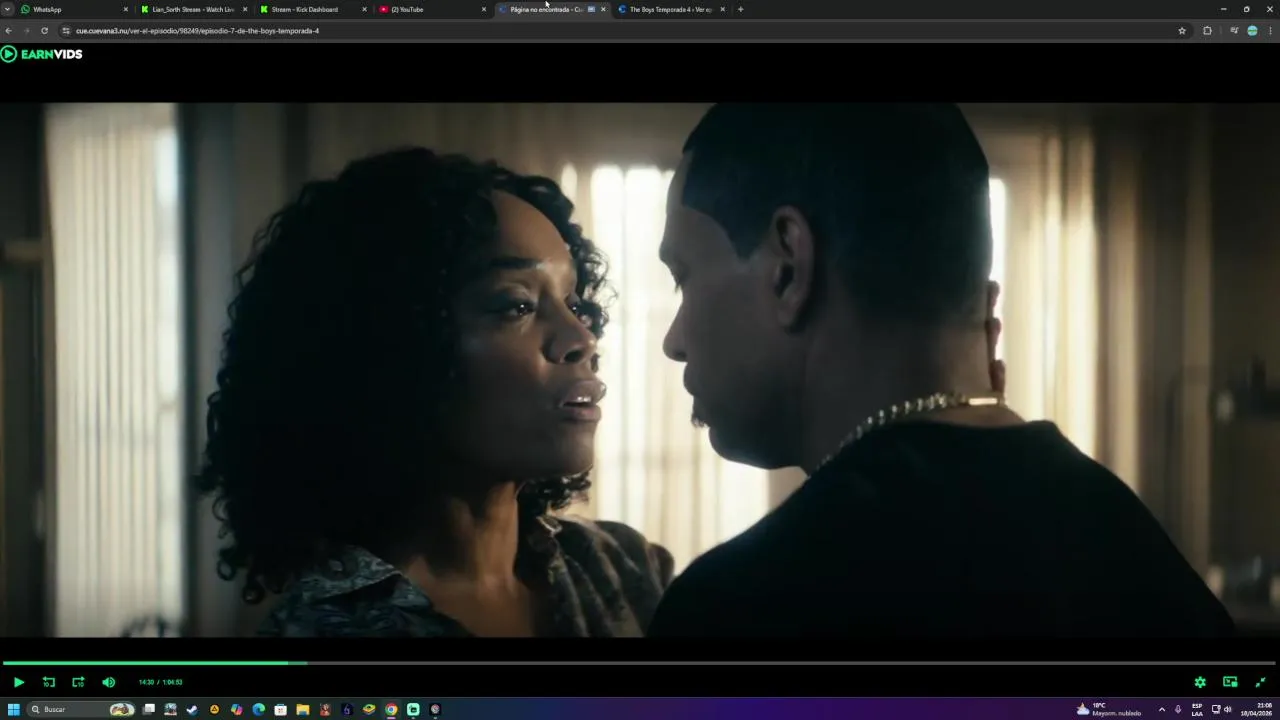Open Task View on taskbar
The image size is (1280, 720).
point(149,709)
